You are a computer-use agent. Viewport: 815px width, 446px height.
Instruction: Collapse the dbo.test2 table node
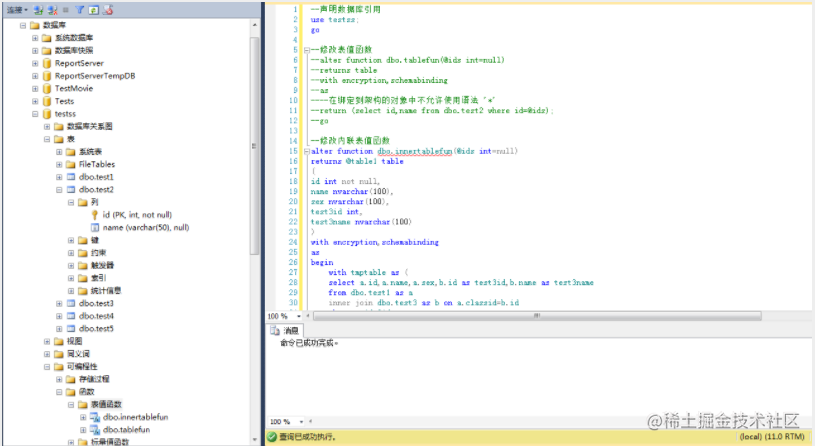coord(59,190)
